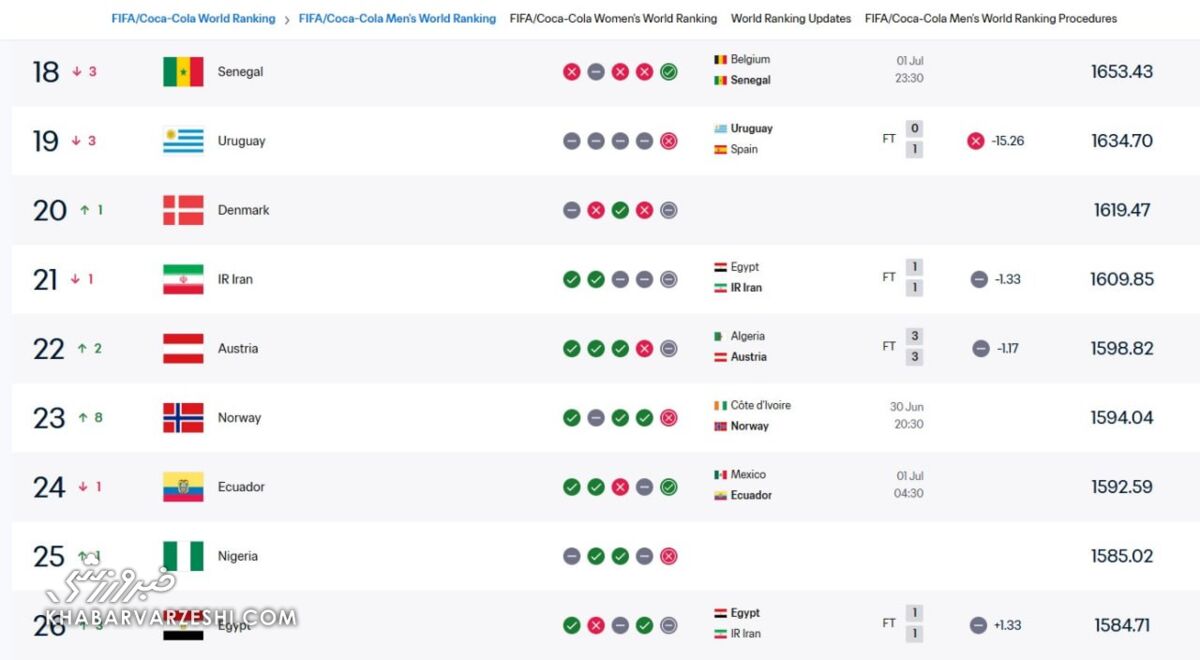The height and width of the screenshot is (660, 1200).
Task: Click the Norway flag in row 23
Action: (183, 417)
